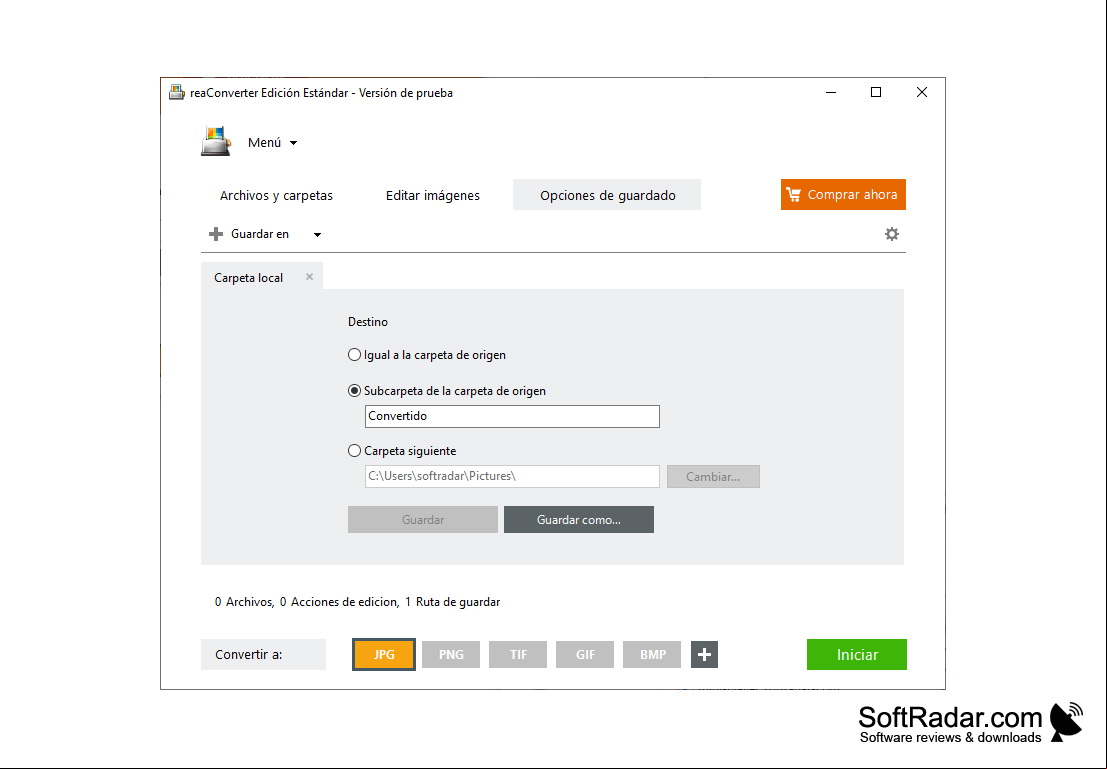Click the shopping cart icon on Comprar ahora

click(x=794, y=195)
